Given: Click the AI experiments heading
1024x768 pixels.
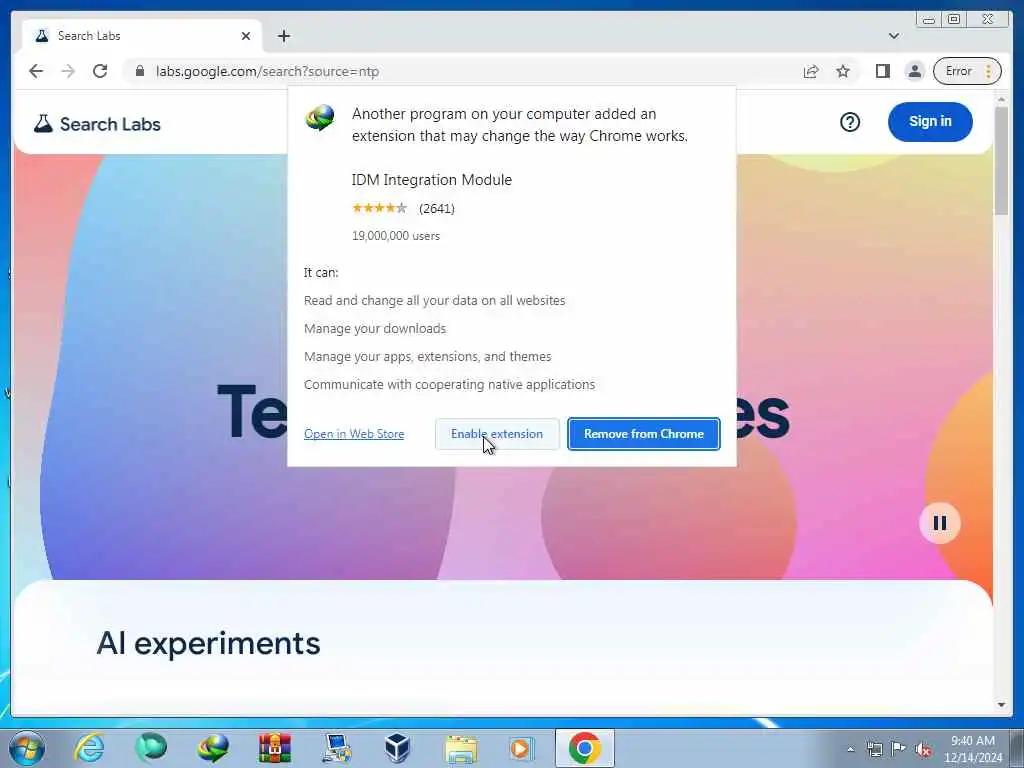Looking at the screenshot, I should click(208, 643).
